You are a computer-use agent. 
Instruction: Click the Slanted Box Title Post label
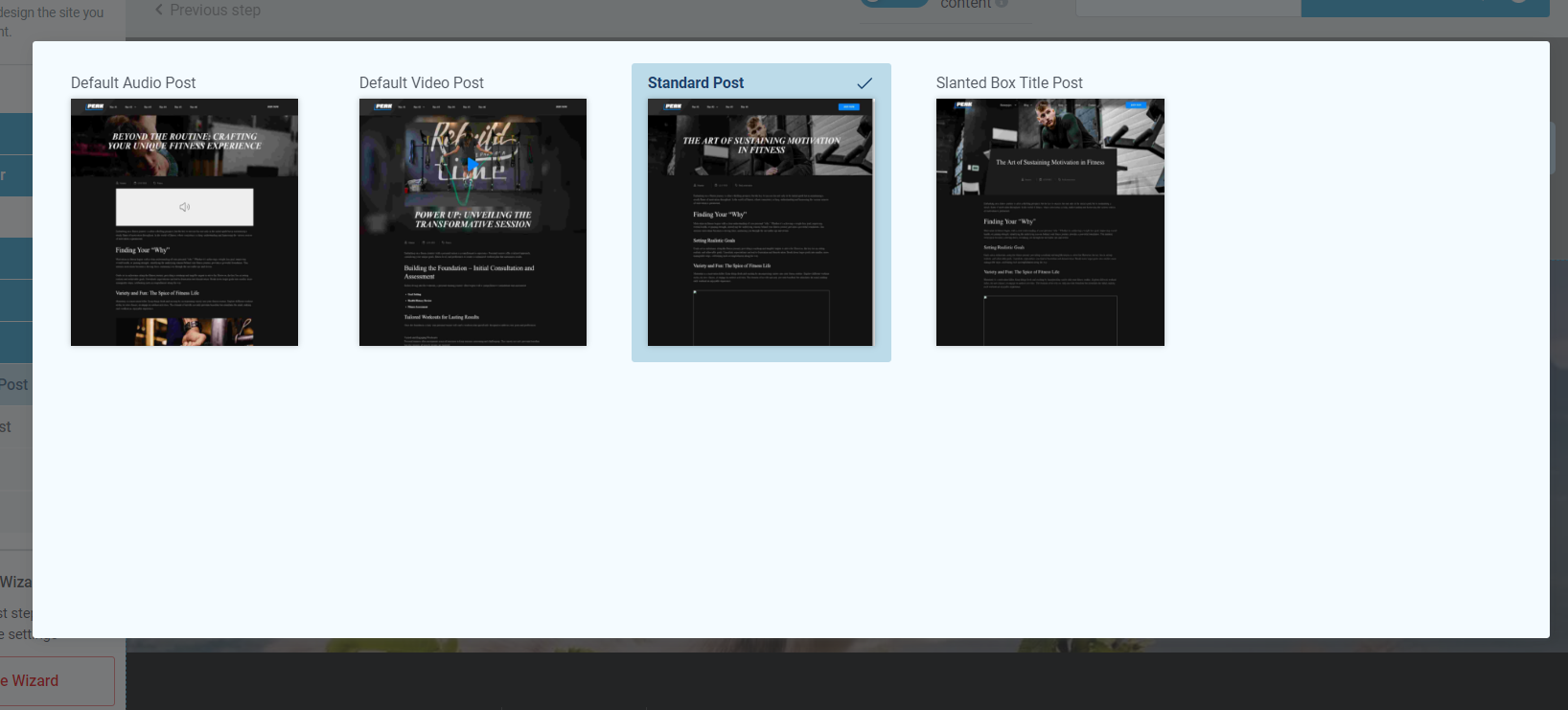(x=1009, y=83)
